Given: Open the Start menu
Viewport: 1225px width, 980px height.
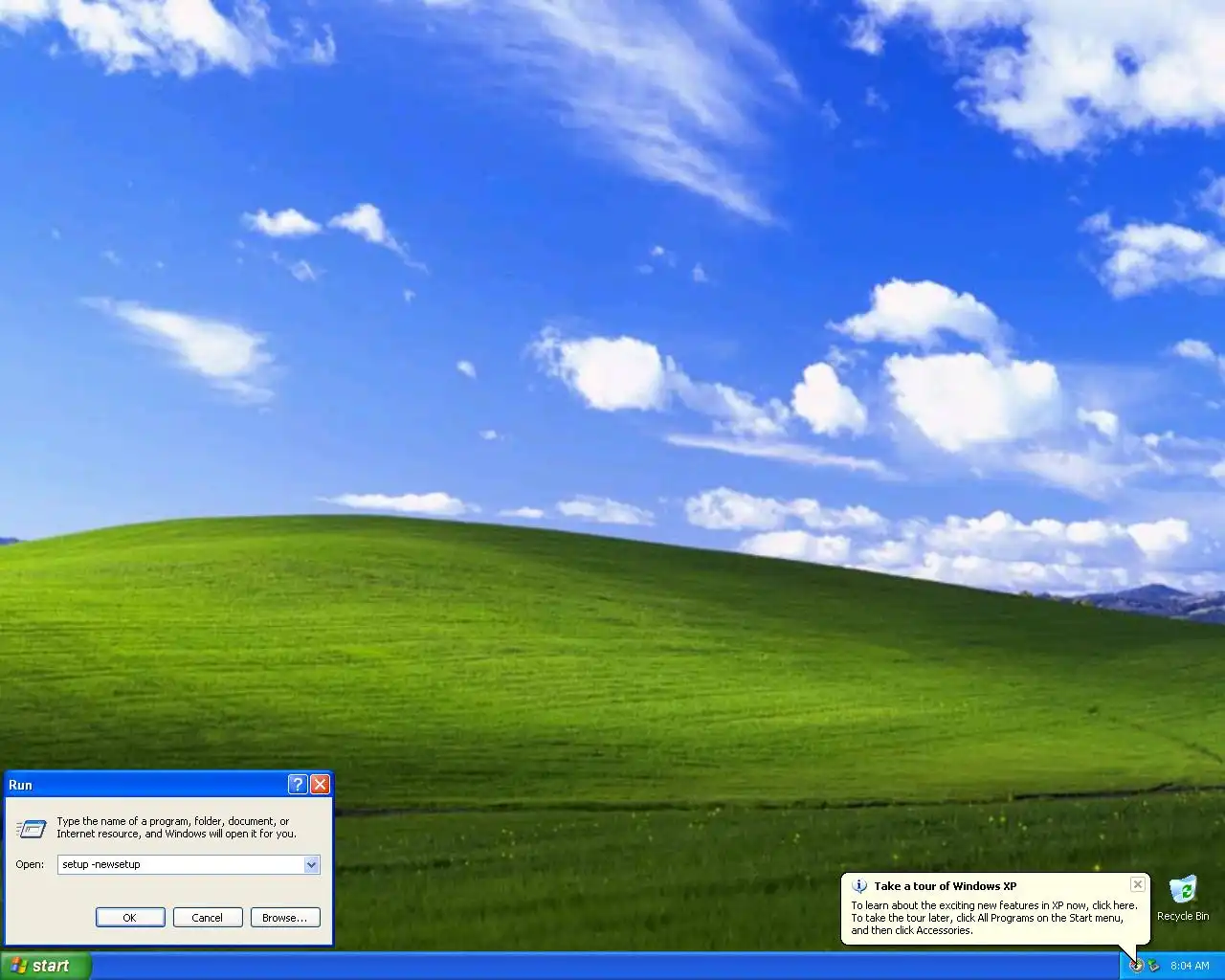Looking at the screenshot, I should click(x=45, y=966).
